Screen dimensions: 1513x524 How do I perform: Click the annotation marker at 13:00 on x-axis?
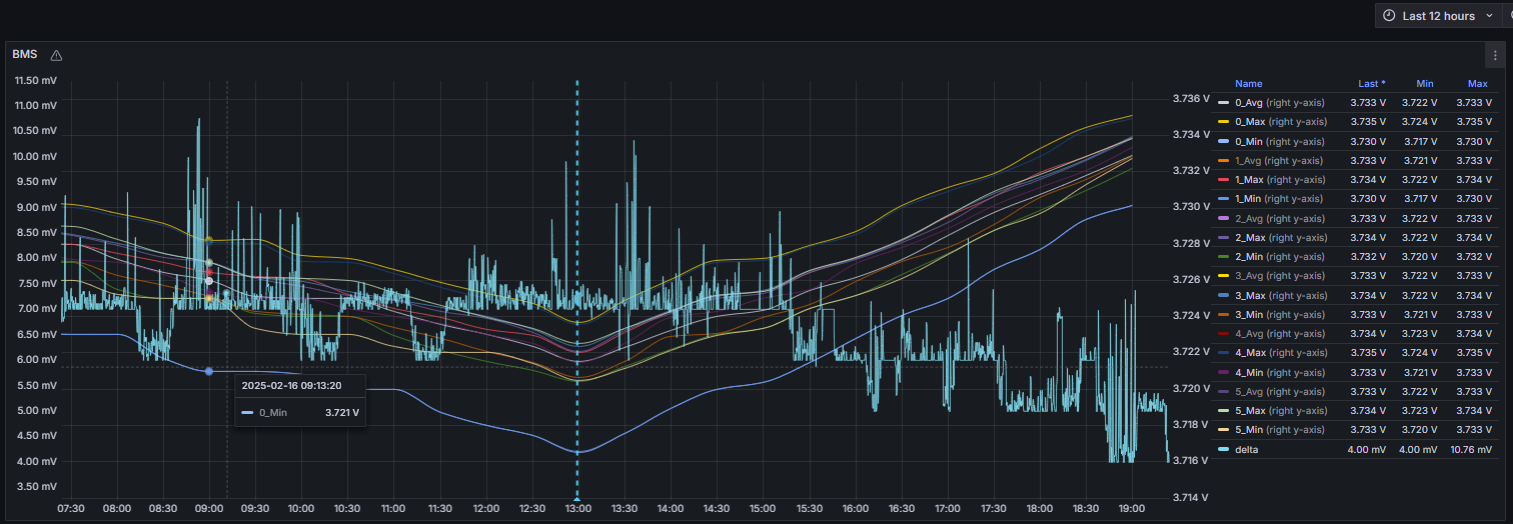pos(577,497)
